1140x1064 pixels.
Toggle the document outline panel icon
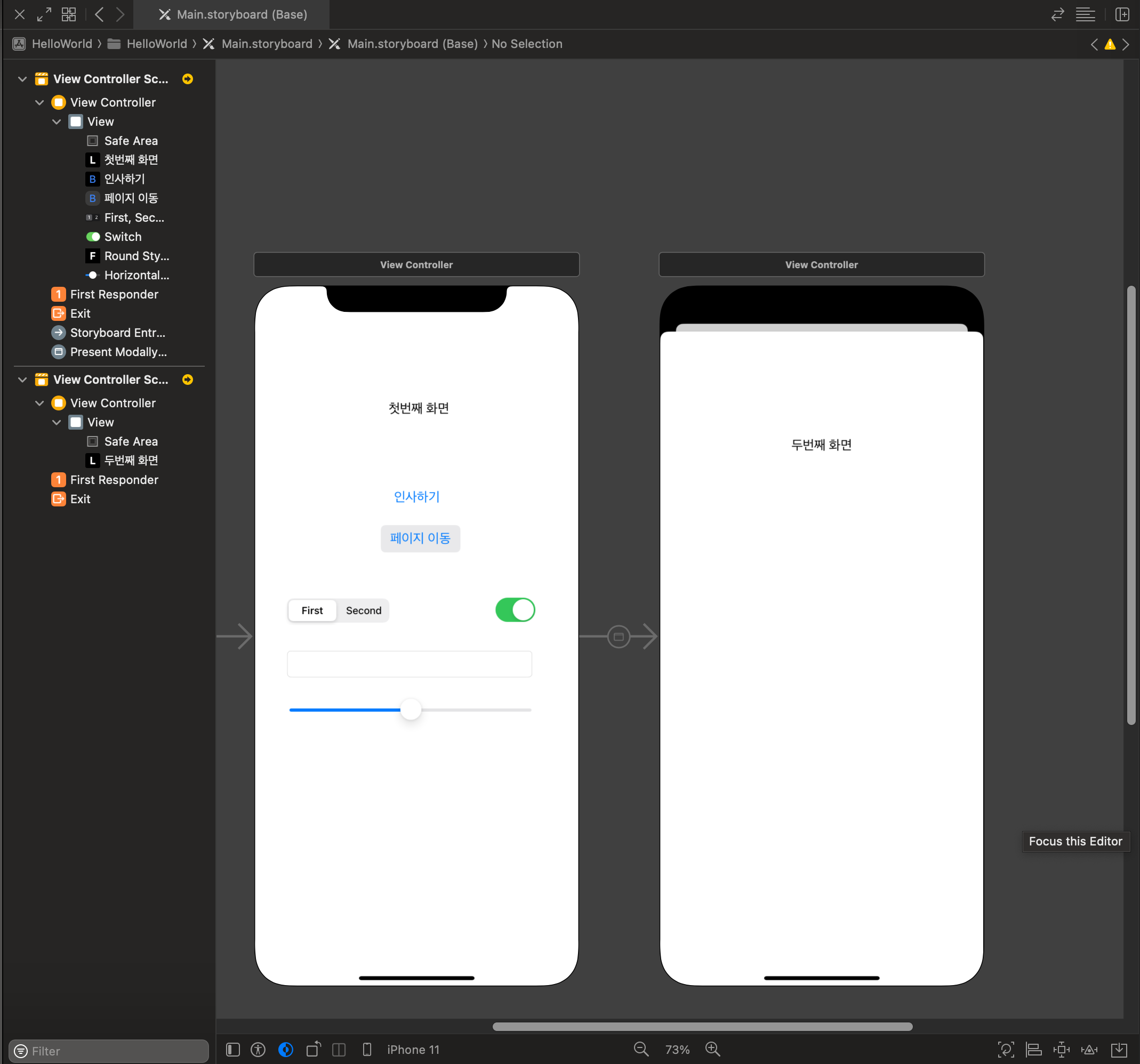click(x=233, y=1049)
